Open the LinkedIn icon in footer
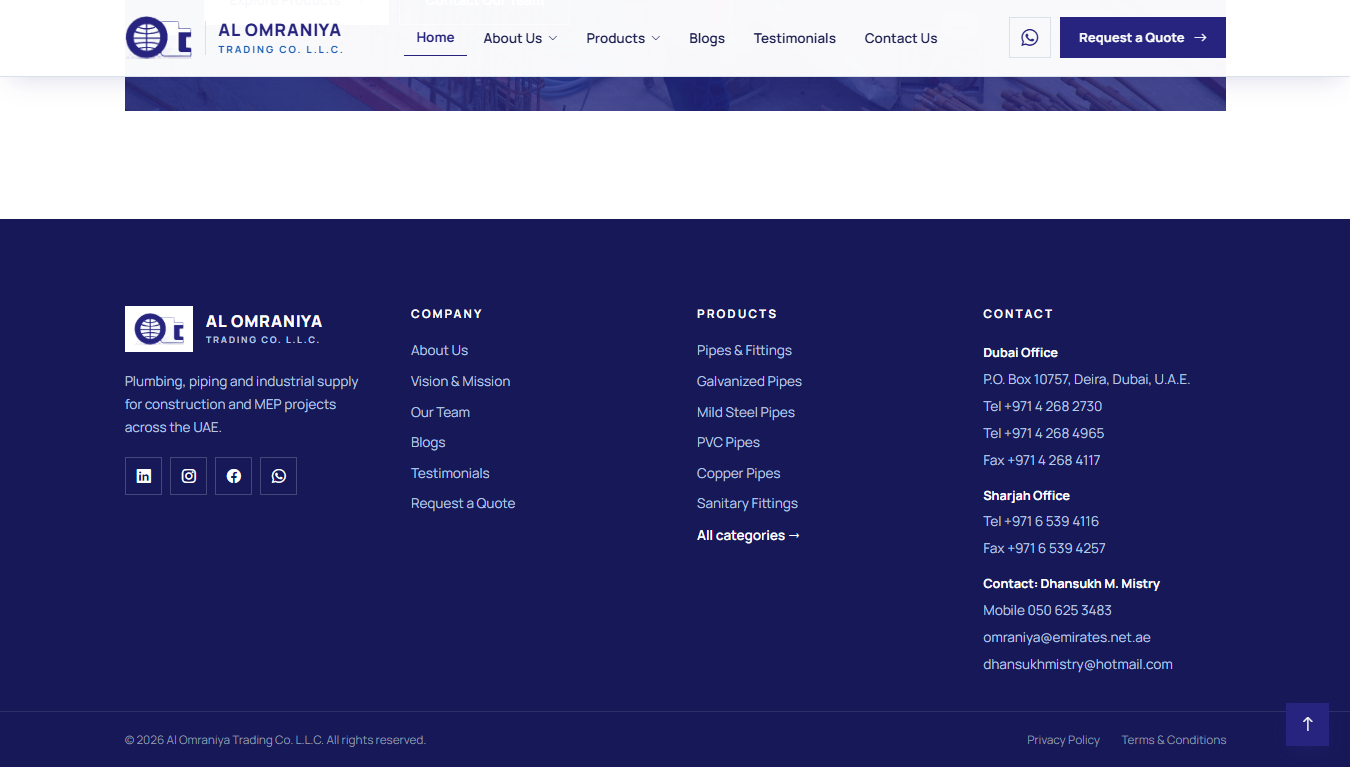Screen dimensions: 1350x767 coord(143,476)
